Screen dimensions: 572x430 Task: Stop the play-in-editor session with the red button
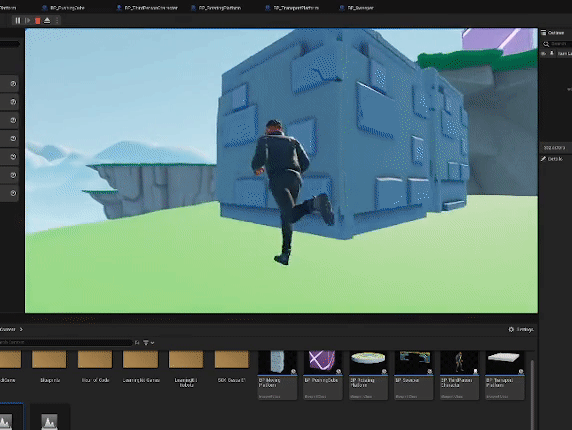coord(37,21)
